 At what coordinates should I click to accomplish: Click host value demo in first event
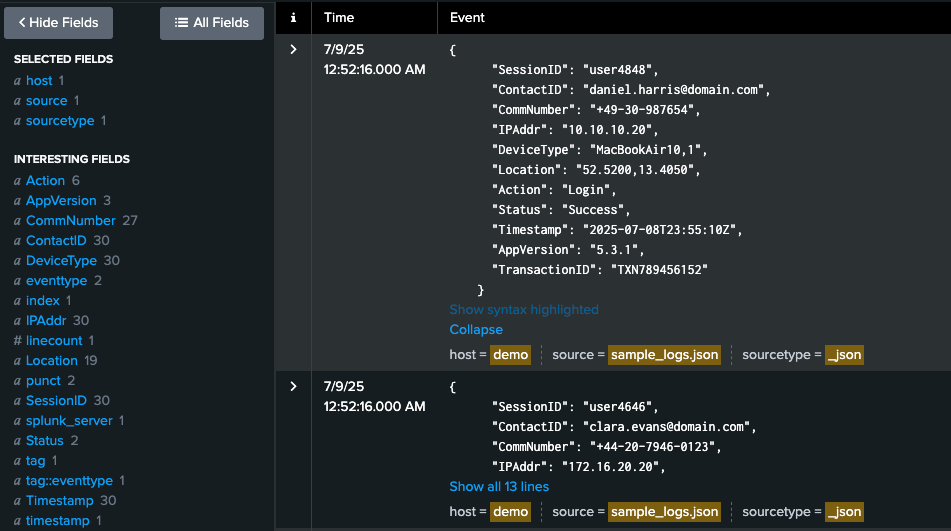point(511,355)
